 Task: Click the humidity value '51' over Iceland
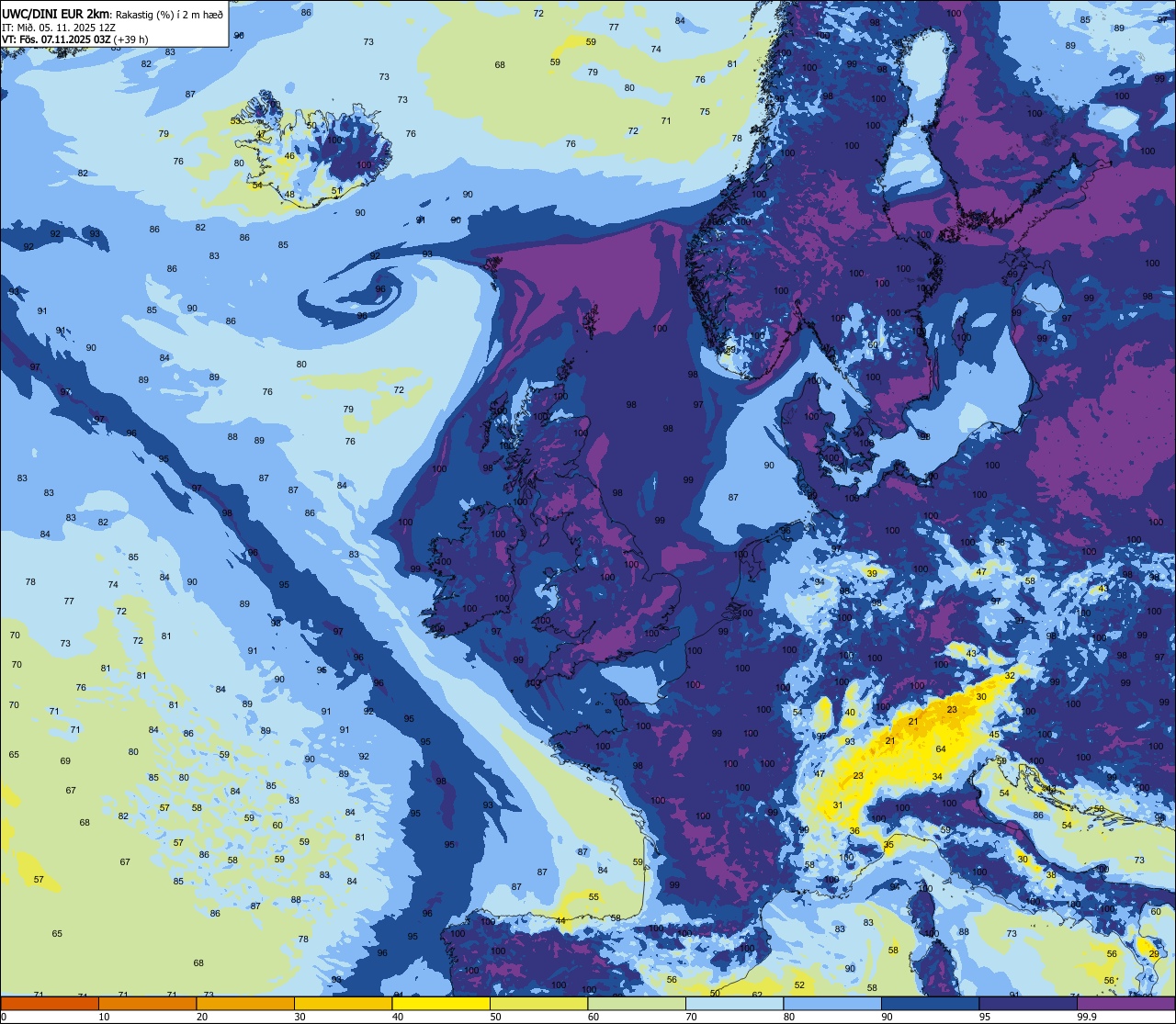tap(336, 191)
